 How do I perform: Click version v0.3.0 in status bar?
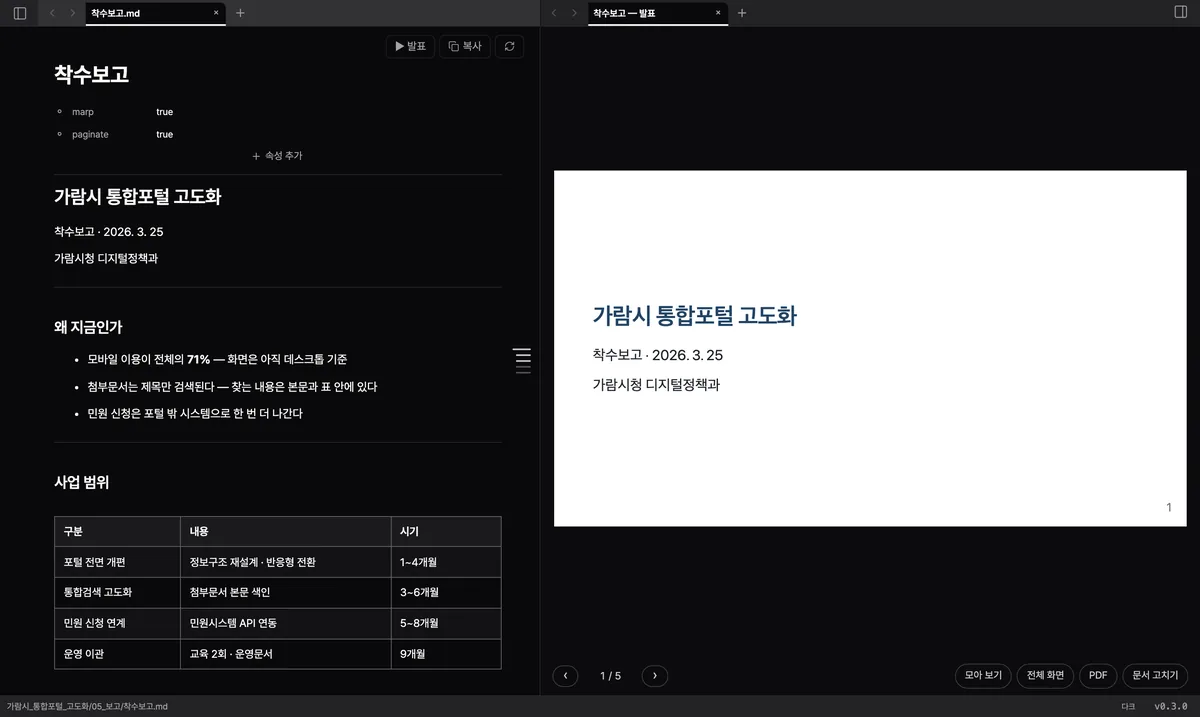(x=1171, y=706)
